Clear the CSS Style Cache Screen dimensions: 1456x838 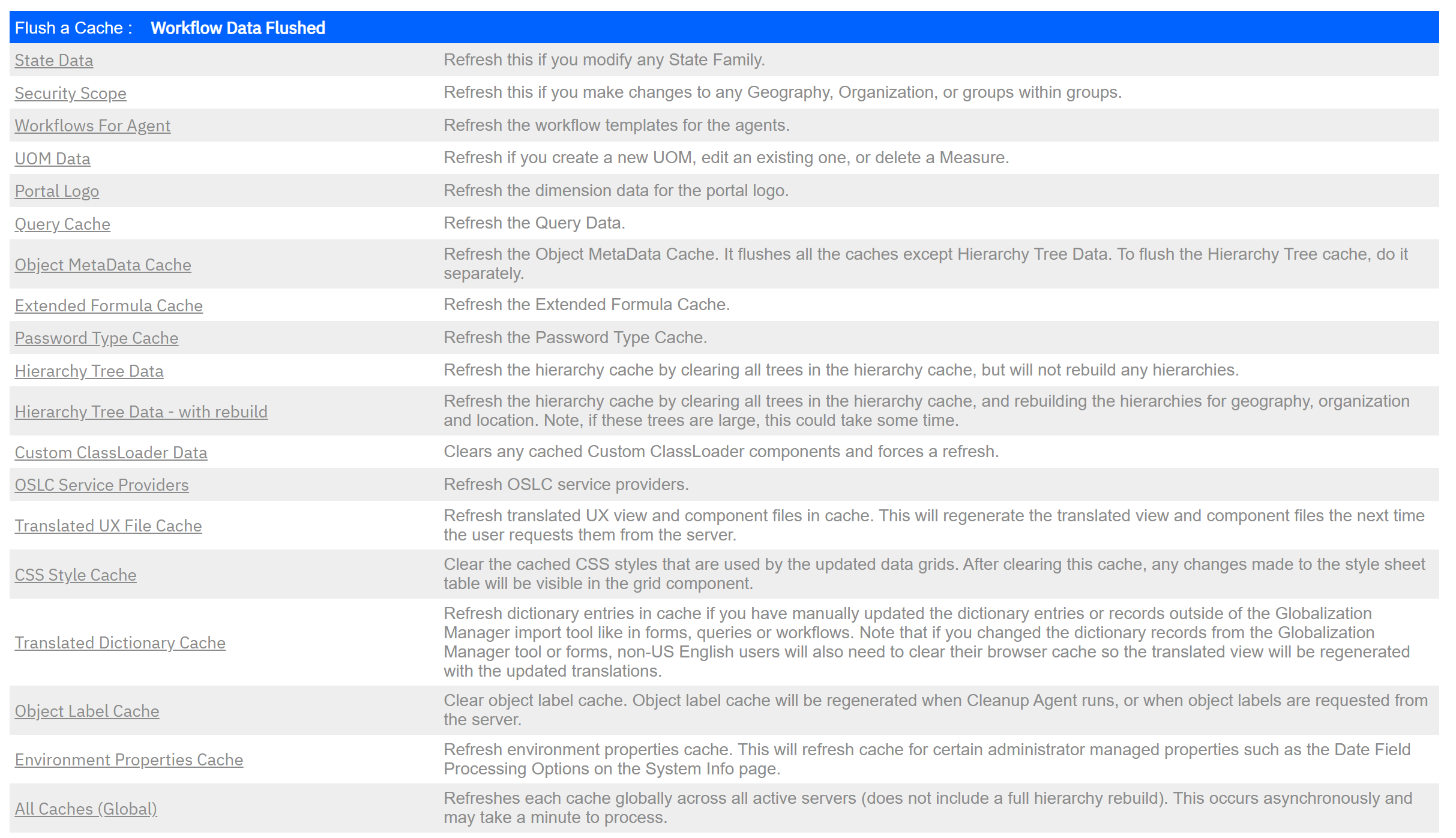(x=76, y=575)
